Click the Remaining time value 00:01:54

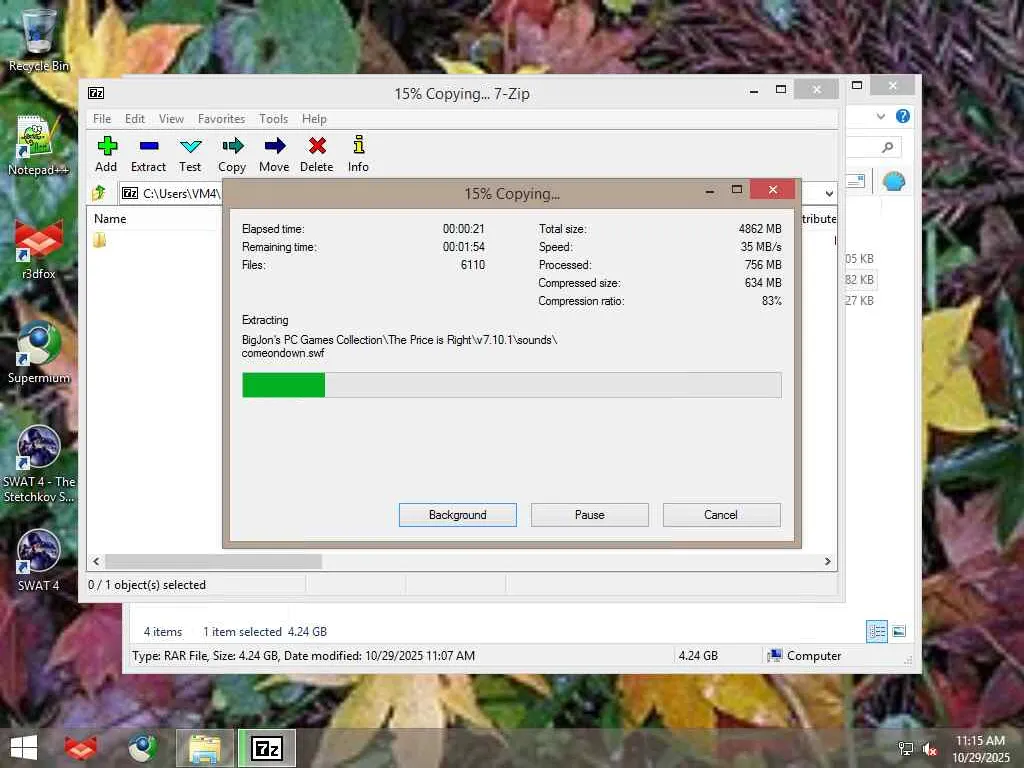click(464, 247)
